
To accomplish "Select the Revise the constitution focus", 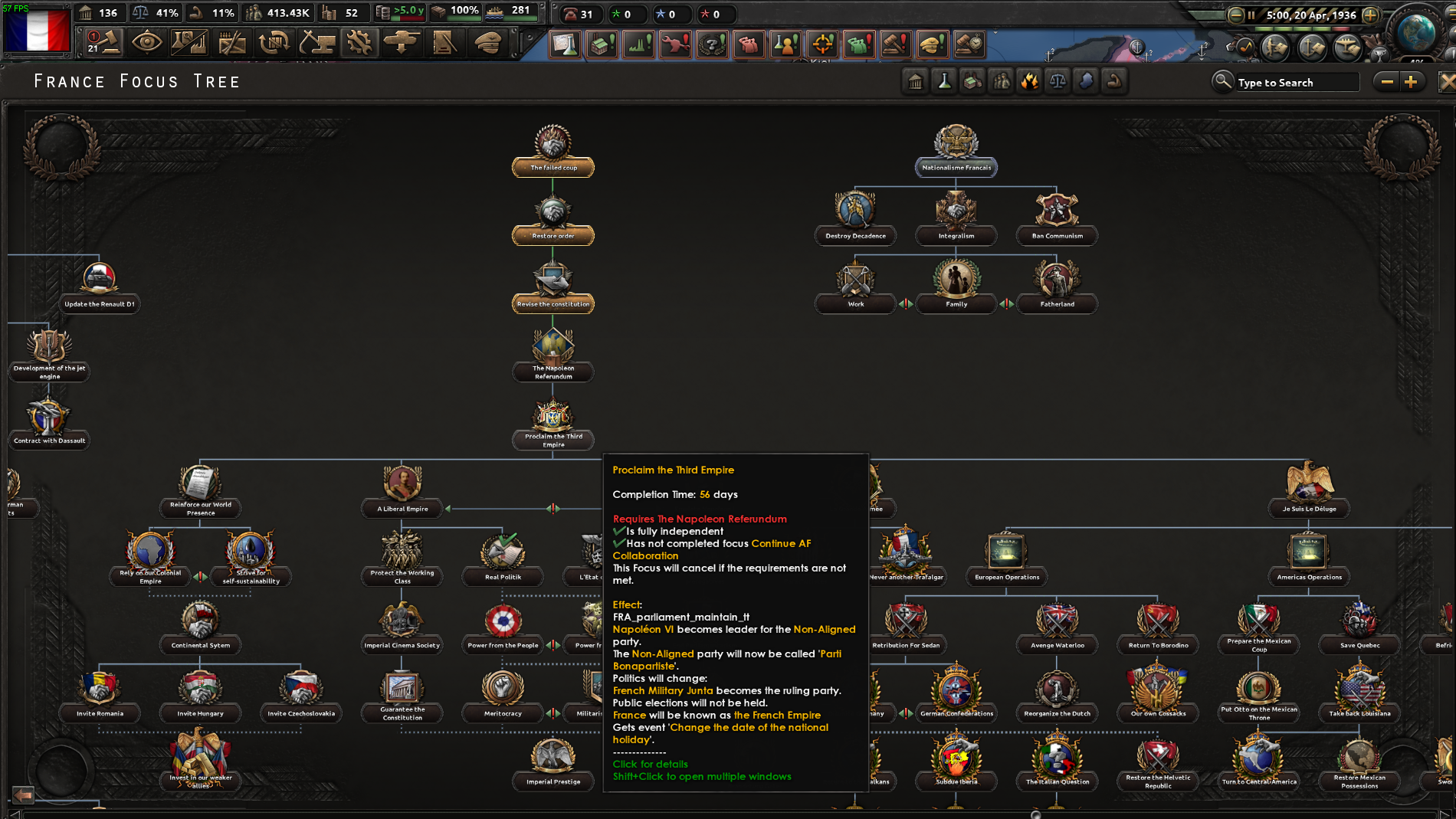I will (x=553, y=288).
